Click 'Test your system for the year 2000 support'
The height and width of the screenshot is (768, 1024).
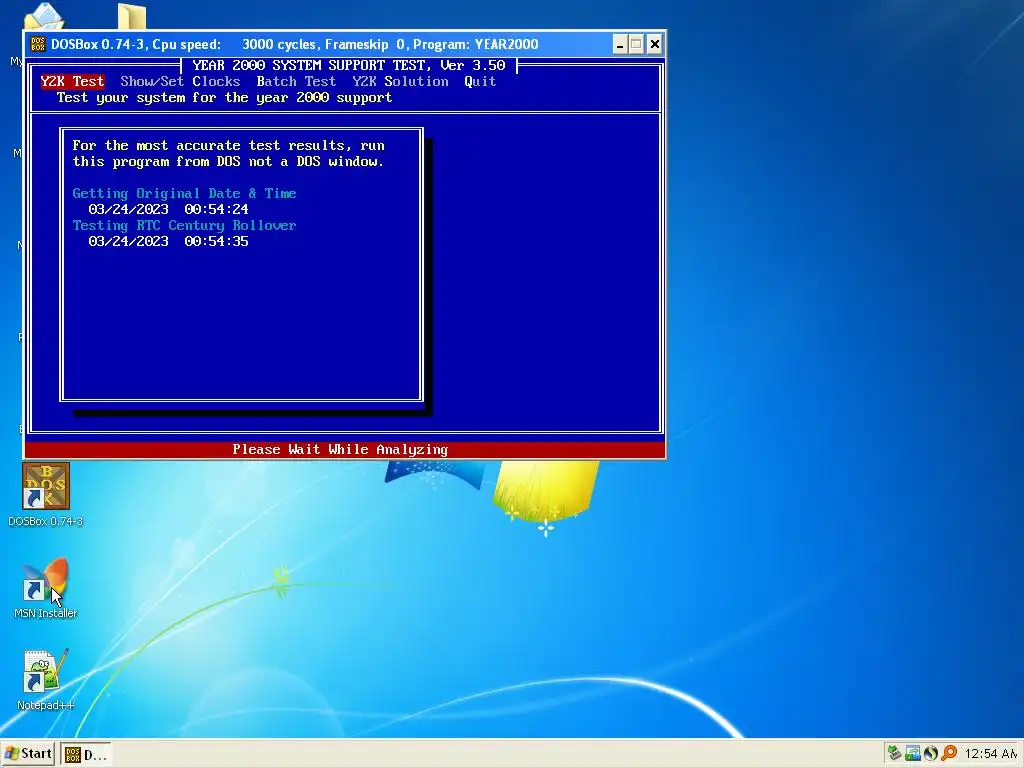tap(224, 98)
